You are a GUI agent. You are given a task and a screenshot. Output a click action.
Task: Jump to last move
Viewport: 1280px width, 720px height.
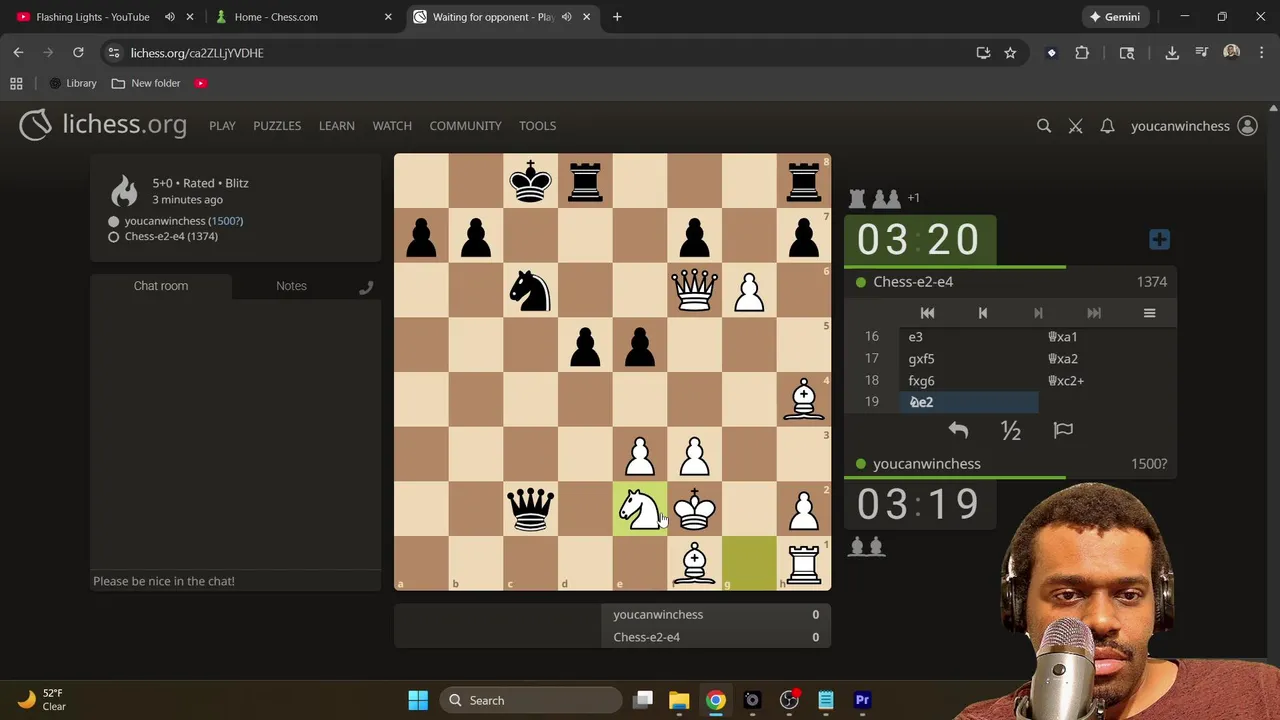1094,313
